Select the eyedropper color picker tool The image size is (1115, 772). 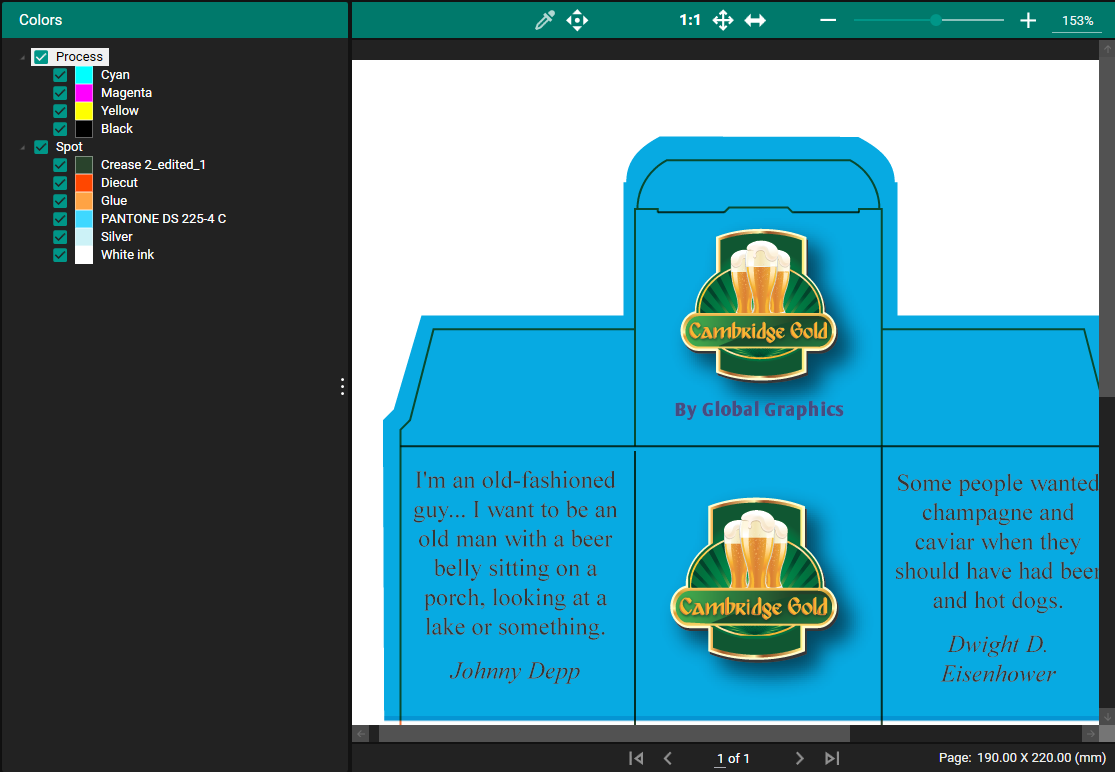[x=544, y=20]
